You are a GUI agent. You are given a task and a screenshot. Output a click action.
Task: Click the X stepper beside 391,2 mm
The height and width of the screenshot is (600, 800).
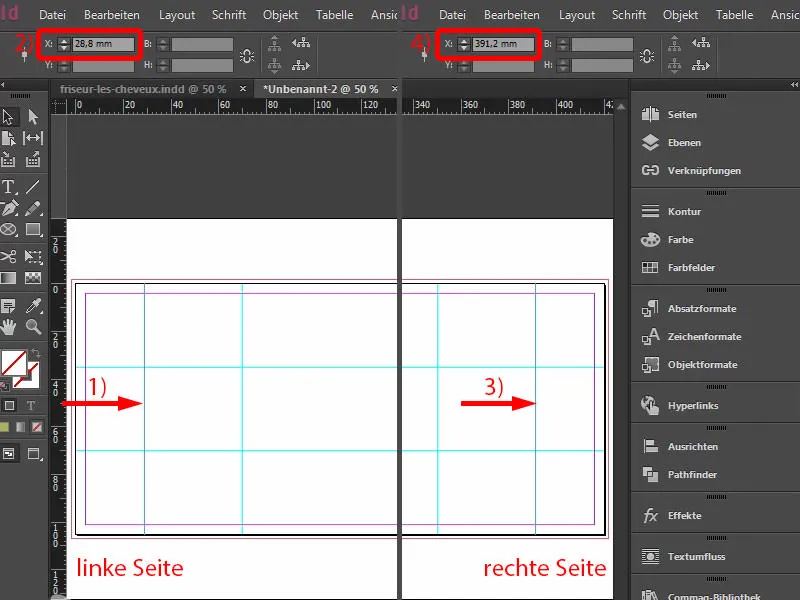tap(464, 44)
